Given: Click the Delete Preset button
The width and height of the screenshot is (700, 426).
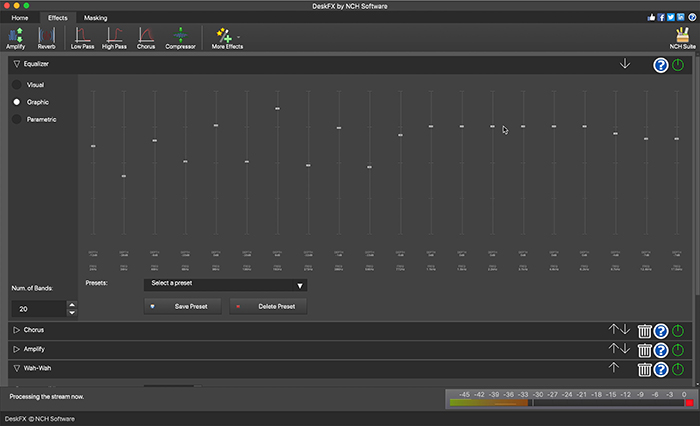Looking at the screenshot, I should (269, 306).
